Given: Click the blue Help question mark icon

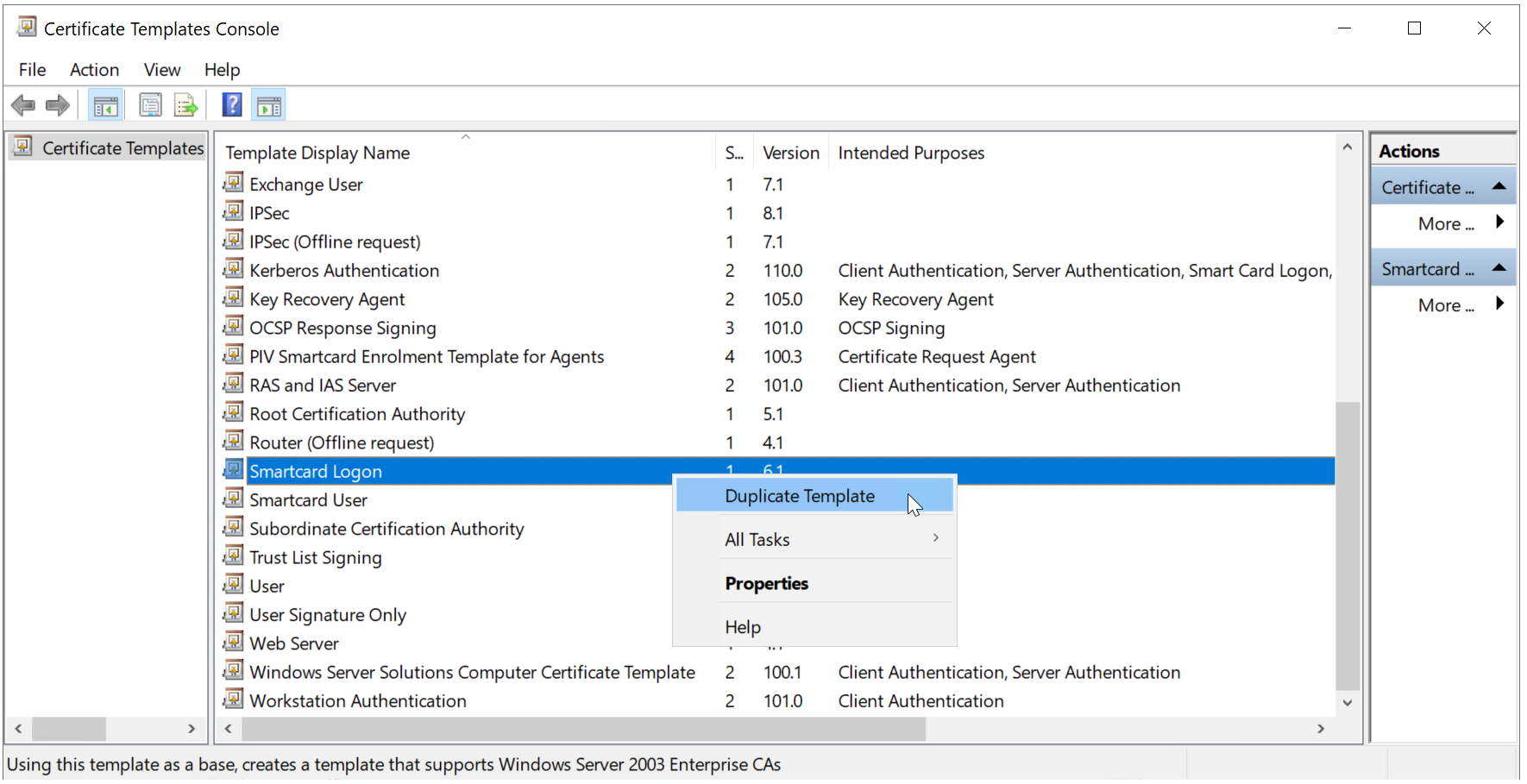Looking at the screenshot, I should pos(232,105).
